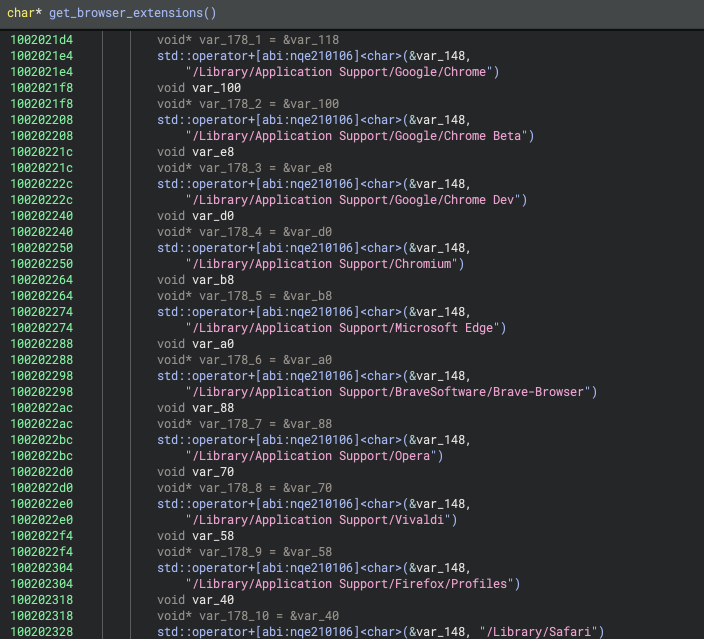The height and width of the screenshot is (639, 704).
Task: Click var_88 in the "void var_88" declaration
Action: coord(213,408)
